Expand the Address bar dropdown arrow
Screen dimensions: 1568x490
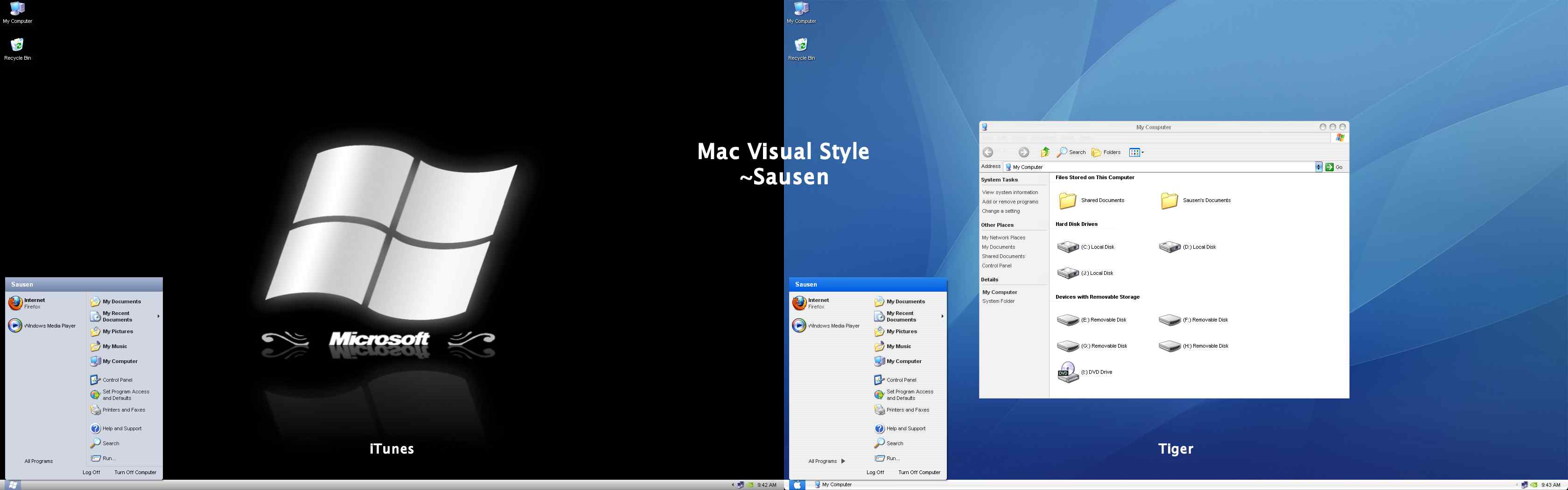(1318, 167)
